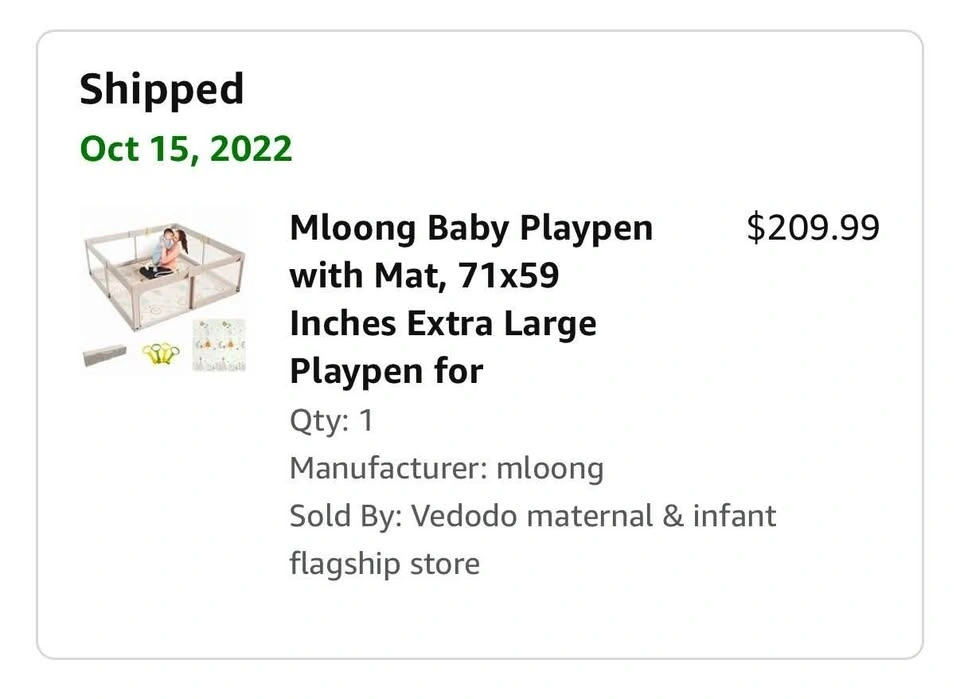Click the "with Mat, 71x59" title line
960x699 pixels.
pyautogui.click(x=424, y=276)
